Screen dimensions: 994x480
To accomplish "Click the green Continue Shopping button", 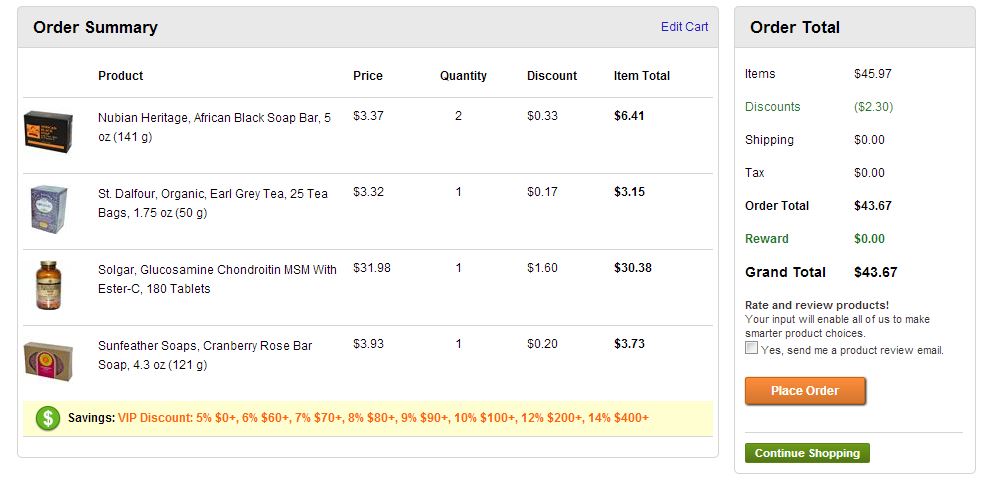I will [806, 453].
